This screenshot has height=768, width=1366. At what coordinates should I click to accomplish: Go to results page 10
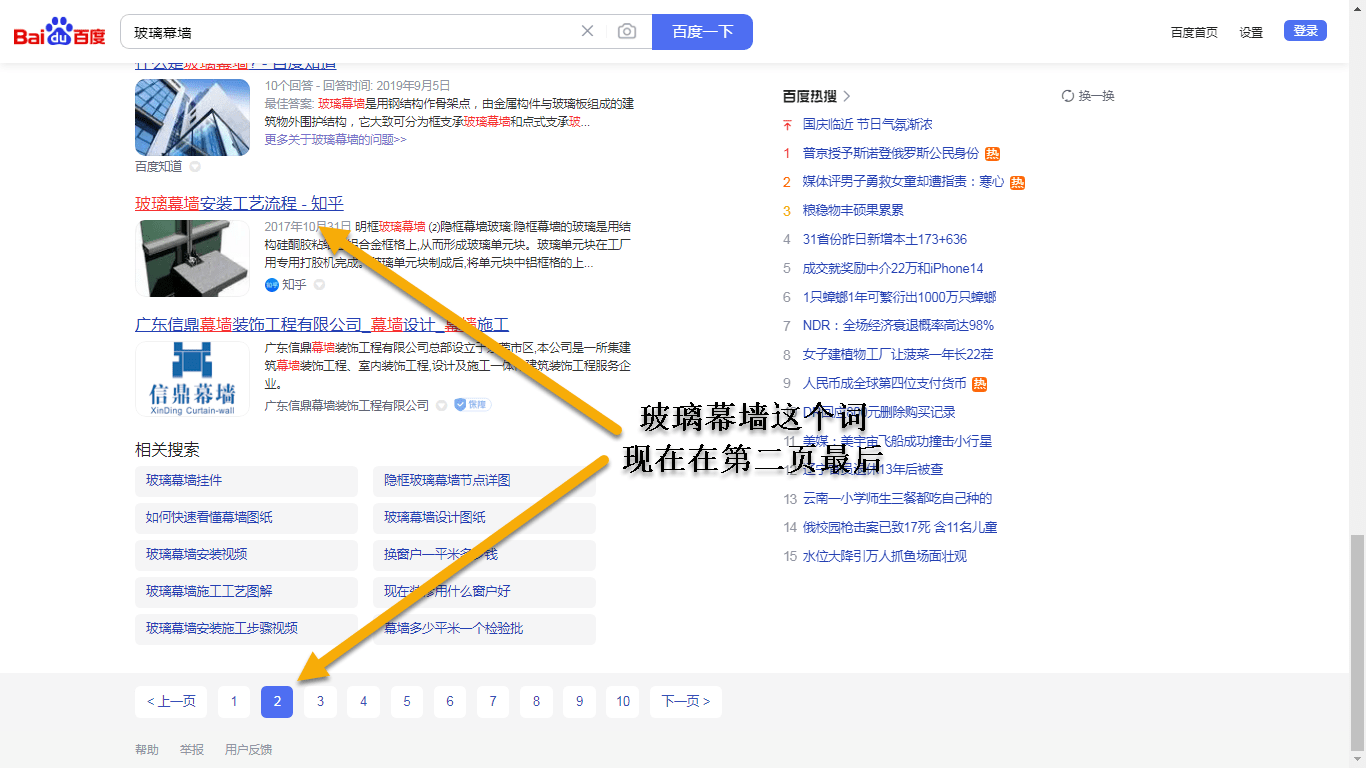click(x=623, y=702)
